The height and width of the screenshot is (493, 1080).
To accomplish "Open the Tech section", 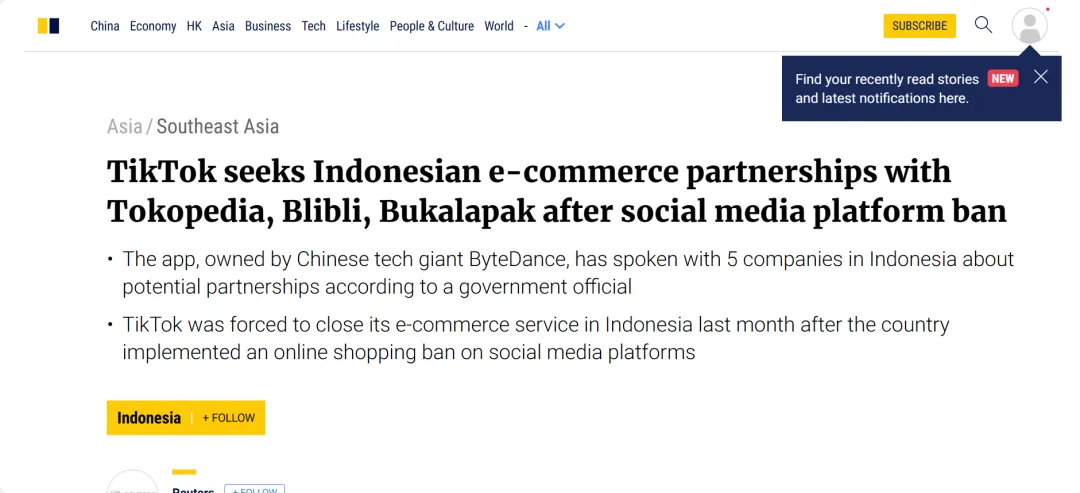I will (x=313, y=26).
